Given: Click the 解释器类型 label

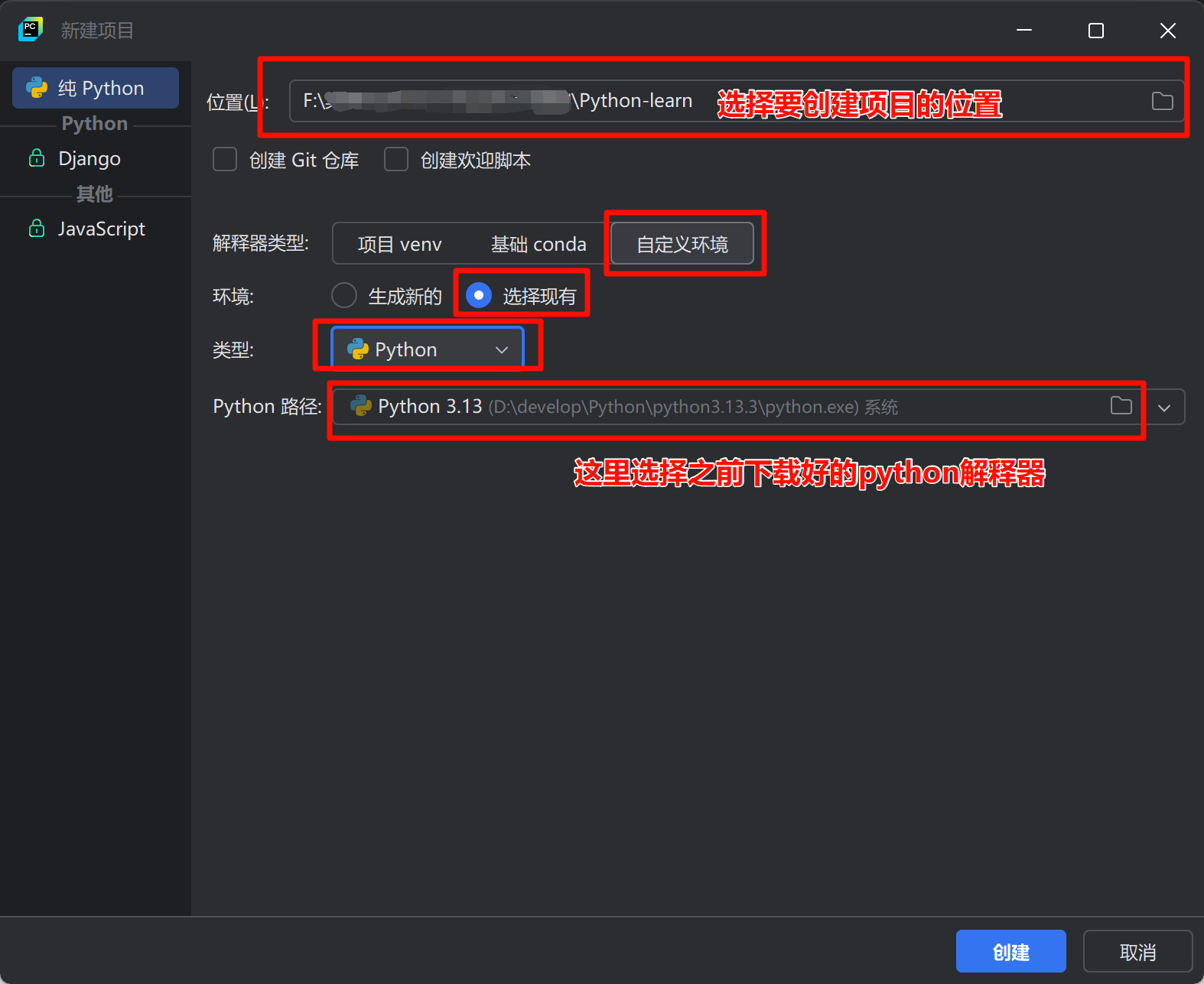Looking at the screenshot, I should [x=261, y=243].
